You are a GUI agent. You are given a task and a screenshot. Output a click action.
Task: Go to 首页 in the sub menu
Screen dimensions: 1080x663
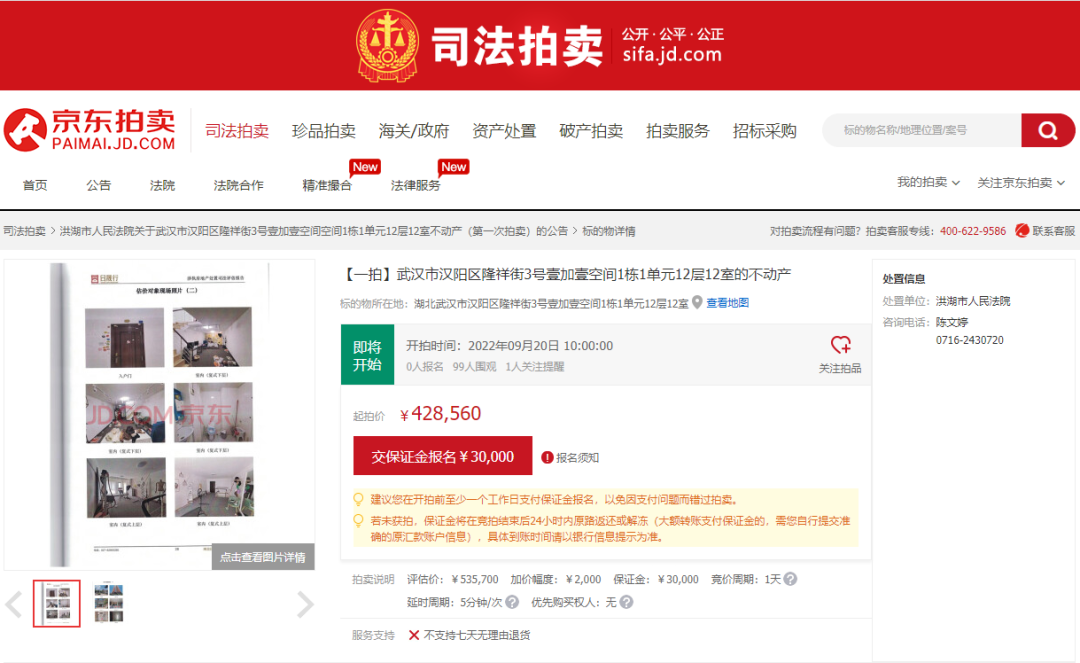point(35,185)
